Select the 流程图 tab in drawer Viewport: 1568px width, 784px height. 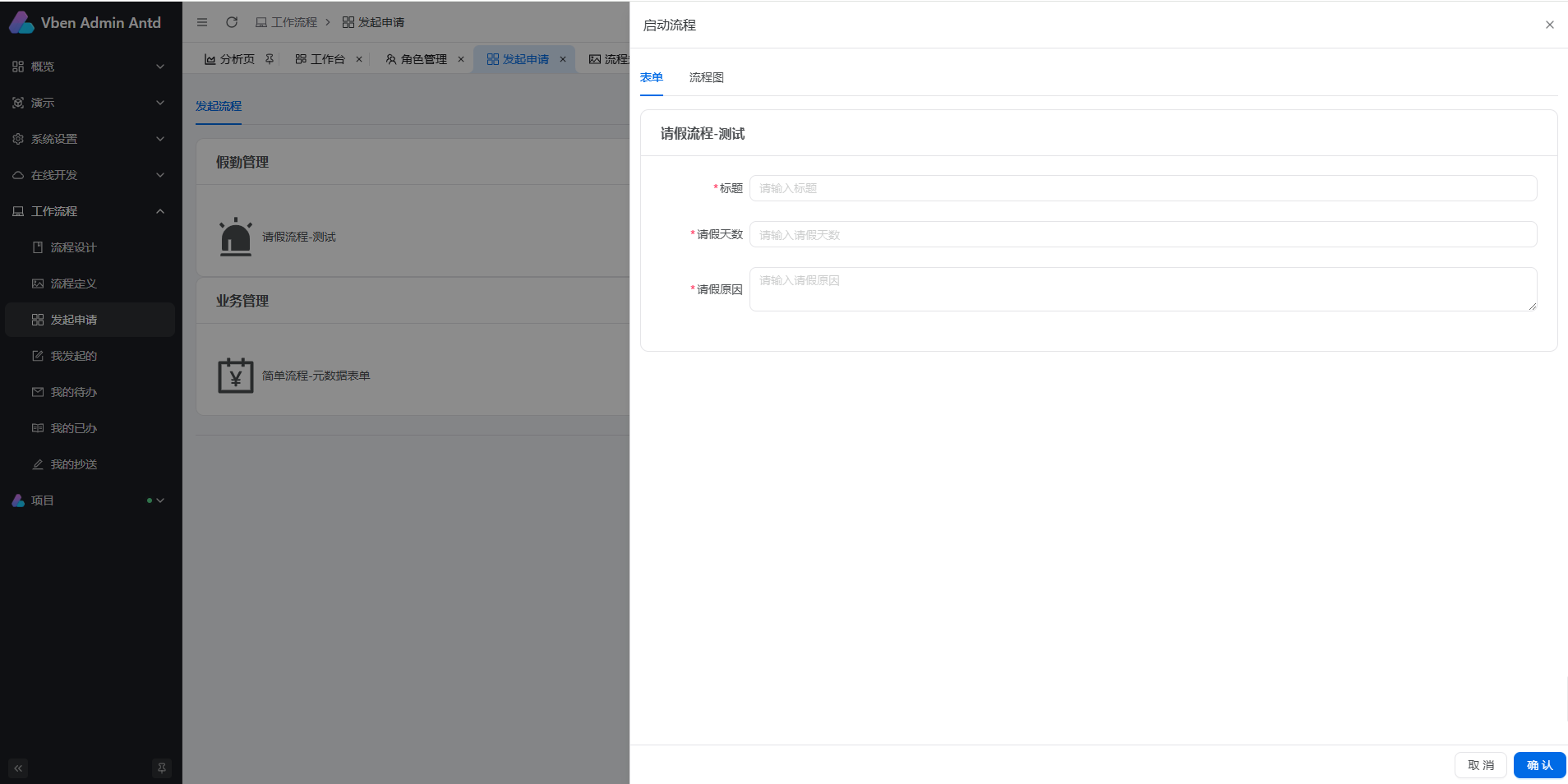pyautogui.click(x=707, y=77)
